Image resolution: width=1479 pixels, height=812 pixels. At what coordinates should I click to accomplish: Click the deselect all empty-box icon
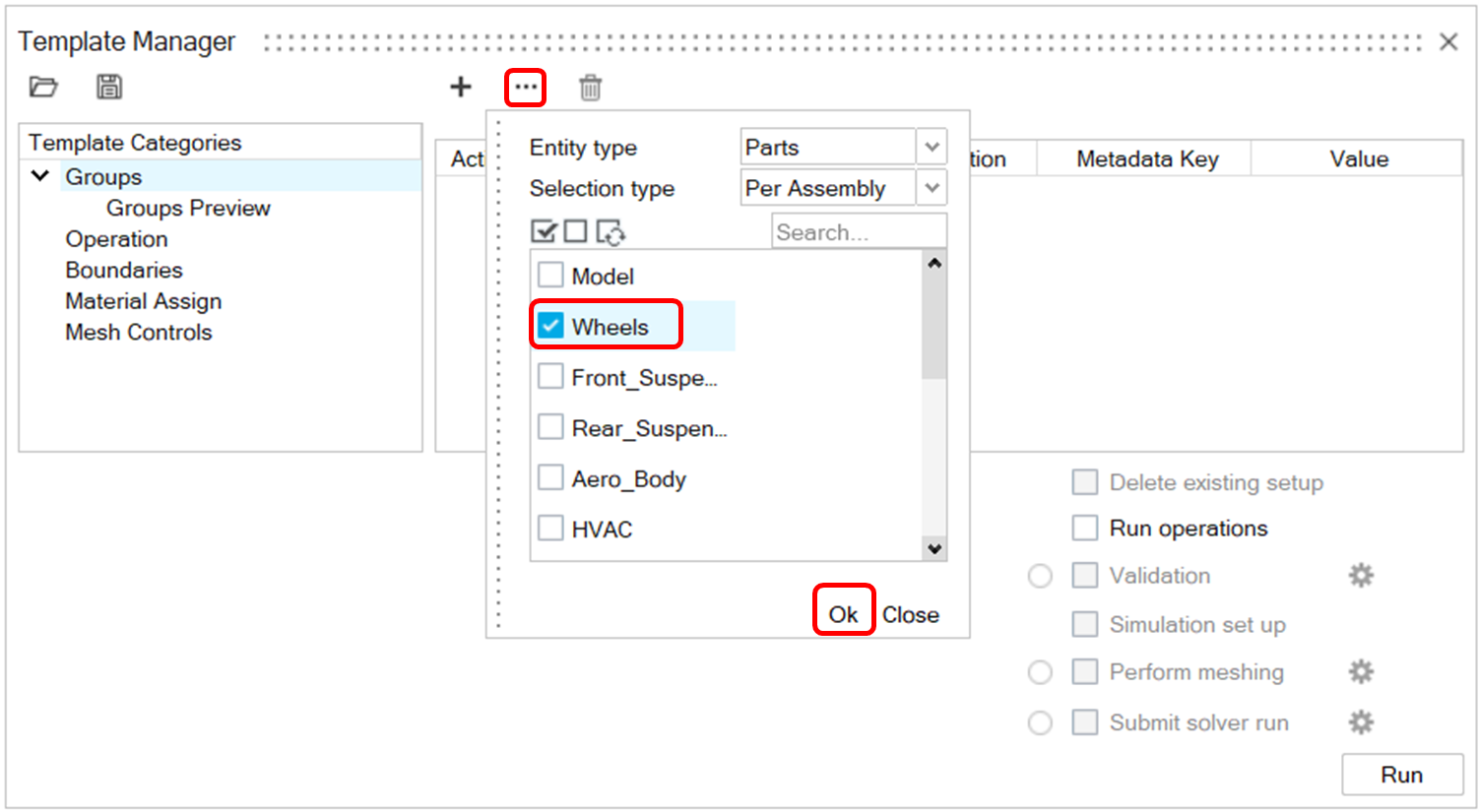tap(576, 232)
